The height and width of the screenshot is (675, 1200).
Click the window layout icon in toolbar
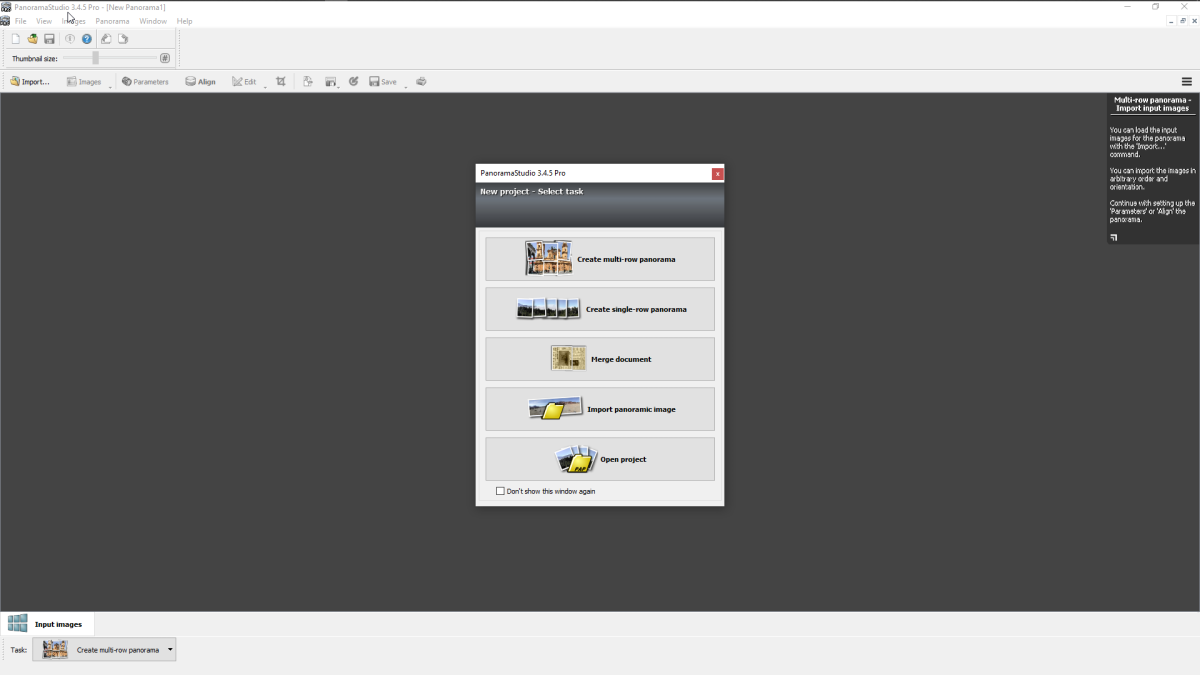pyautogui.click(x=330, y=82)
